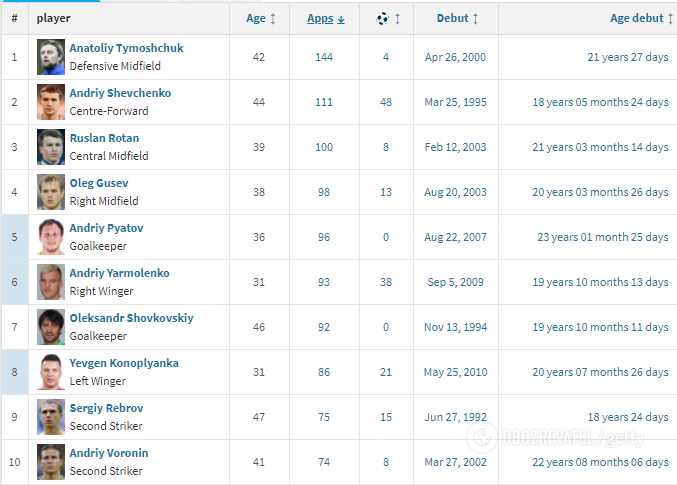The image size is (677, 485).
Task: Sort by Age debut column header
Action: click(x=639, y=18)
